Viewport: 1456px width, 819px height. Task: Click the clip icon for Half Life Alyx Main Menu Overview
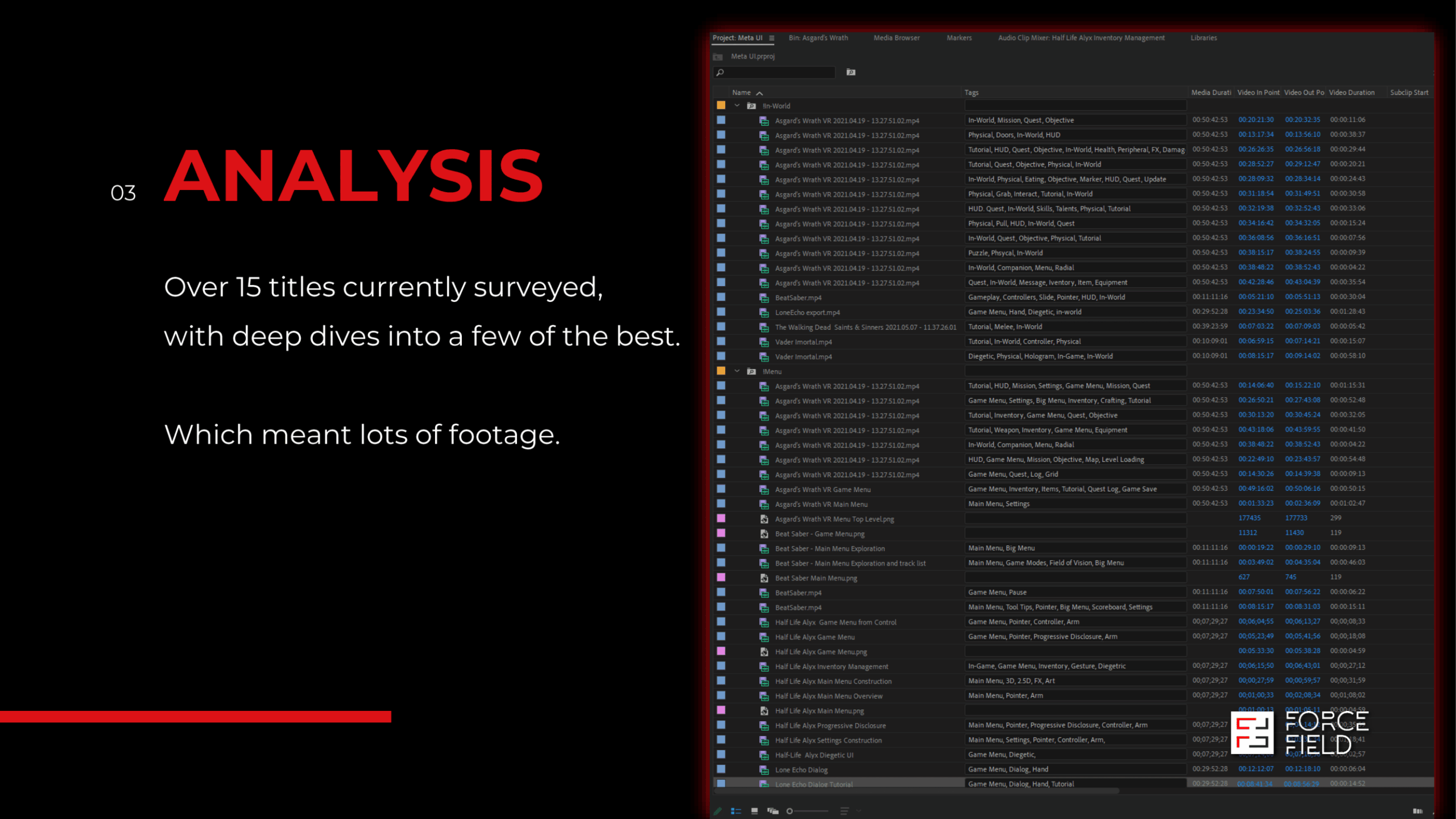pos(764,696)
